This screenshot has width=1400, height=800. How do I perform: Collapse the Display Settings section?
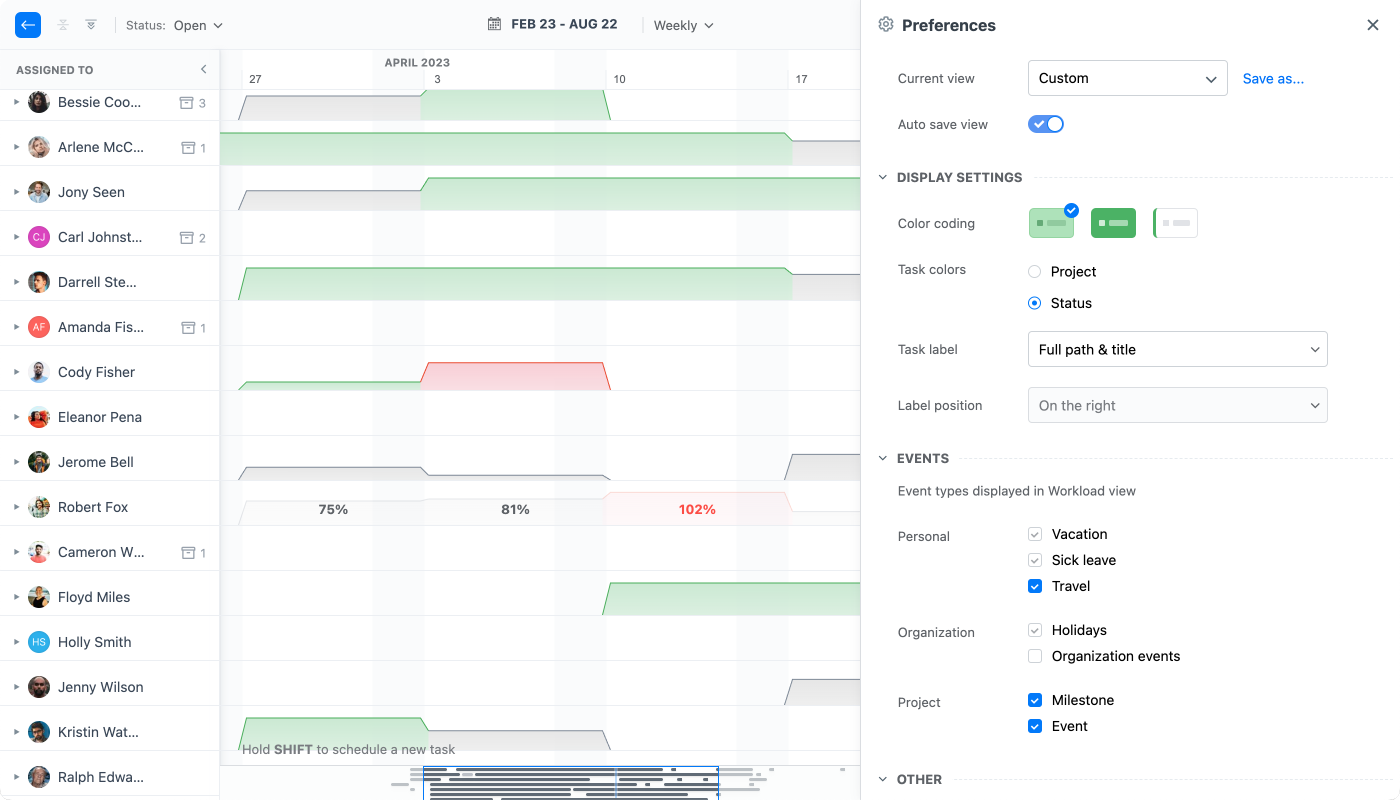pos(882,177)
